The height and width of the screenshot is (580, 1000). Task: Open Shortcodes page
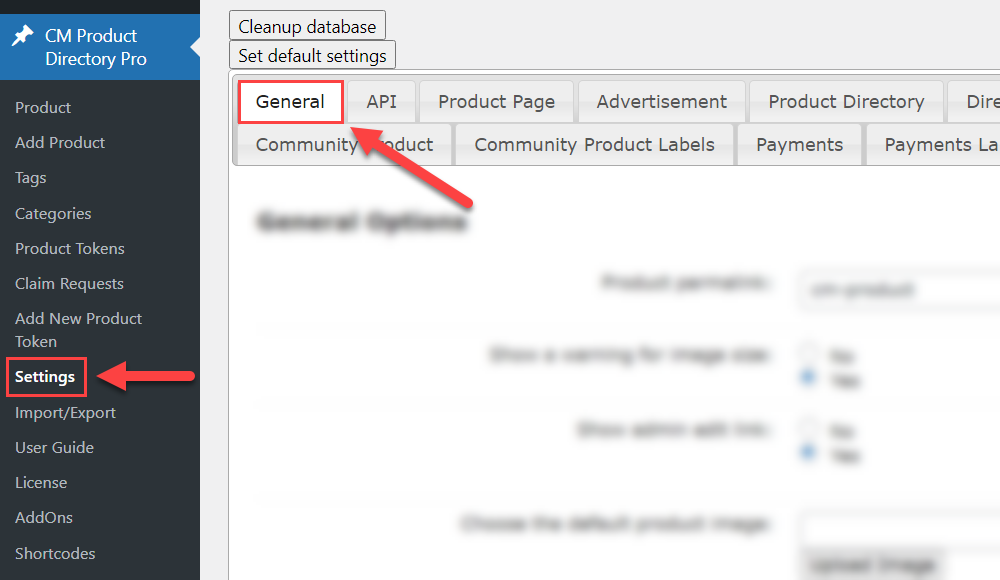click(55, 554)
